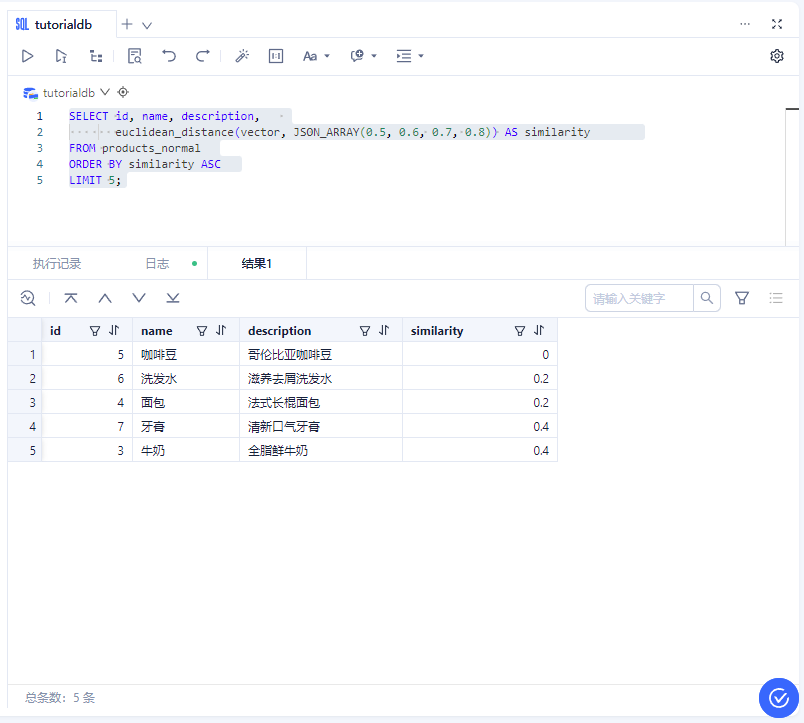
Task: Run the SQL query with the play icon
Action: [x=28, y=56]
